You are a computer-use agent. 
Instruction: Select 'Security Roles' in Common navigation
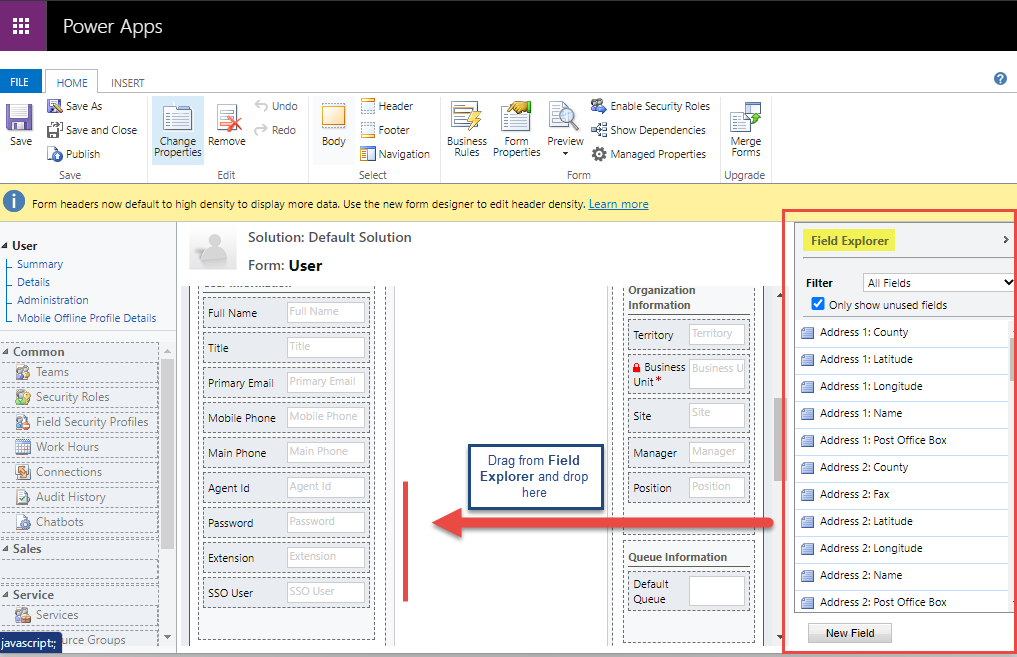[72, 397]
